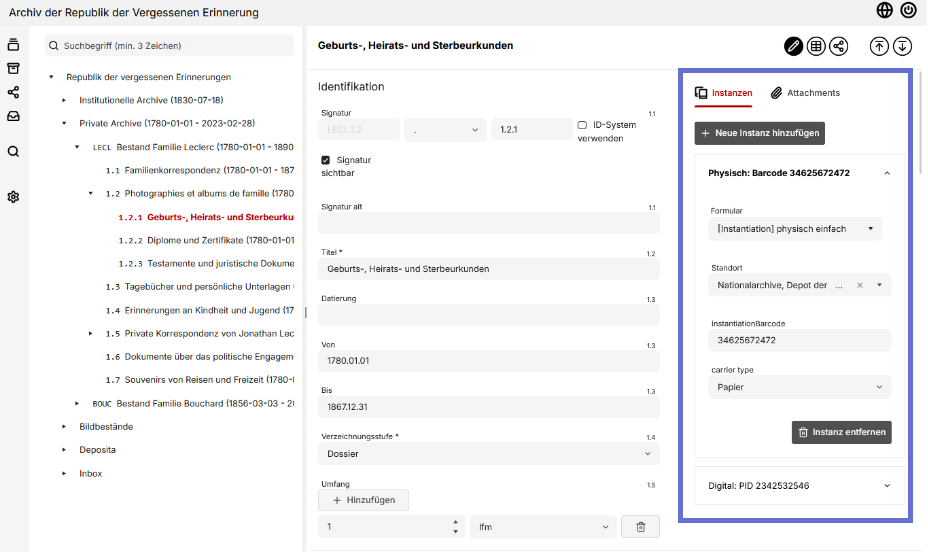928x552 pixels.
Task: Click Neue Instanz hinzufügen button
Action: [x=759, y=133]
